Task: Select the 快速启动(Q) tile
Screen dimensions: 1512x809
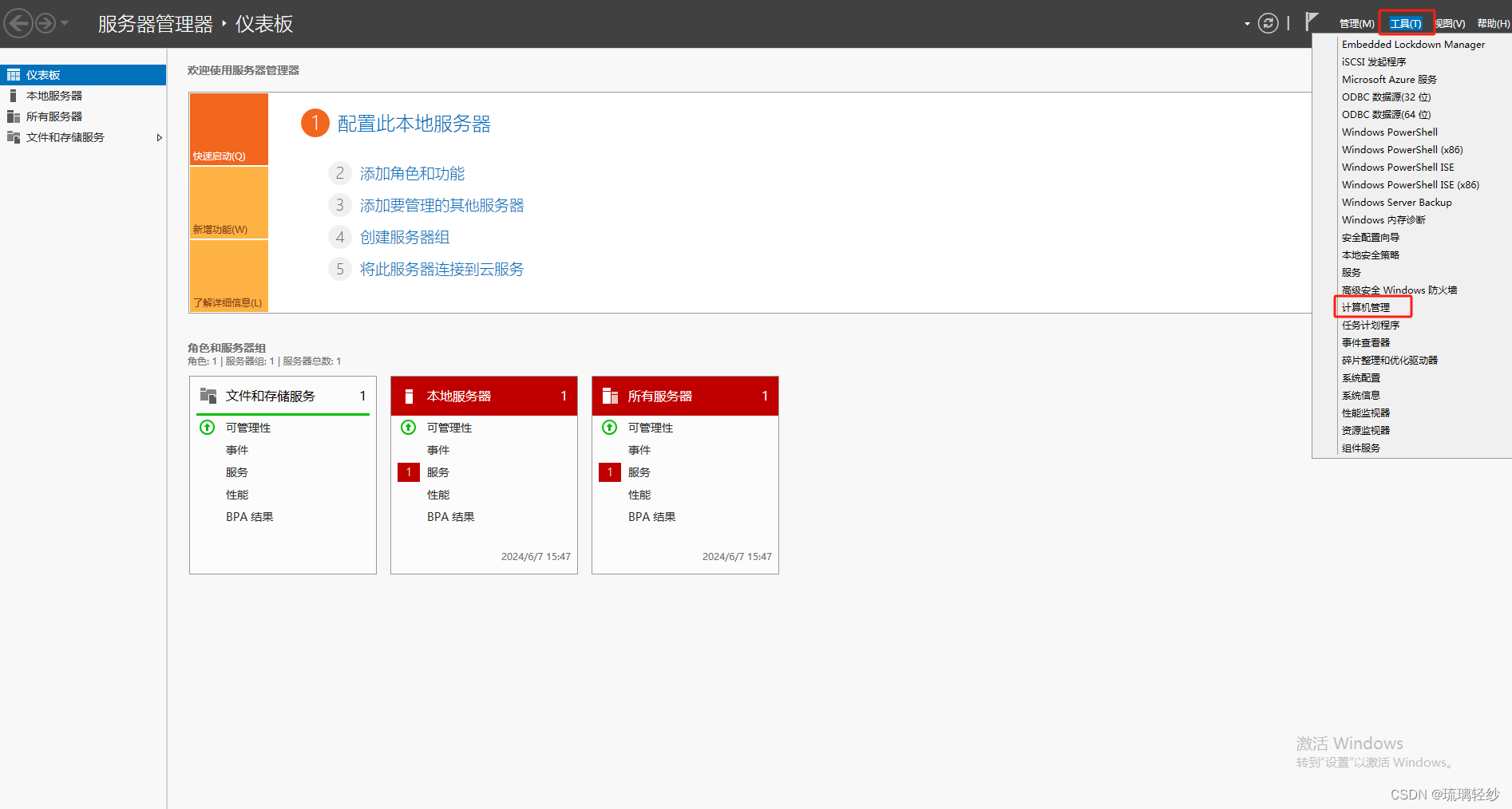Action: point(229,129)
